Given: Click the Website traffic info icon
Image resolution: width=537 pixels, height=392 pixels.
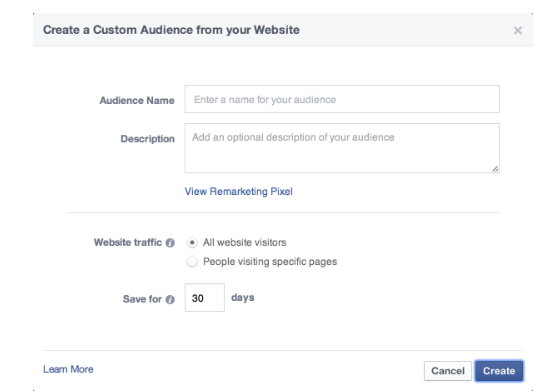Looking at the screenshot, I should coord(170,243).
